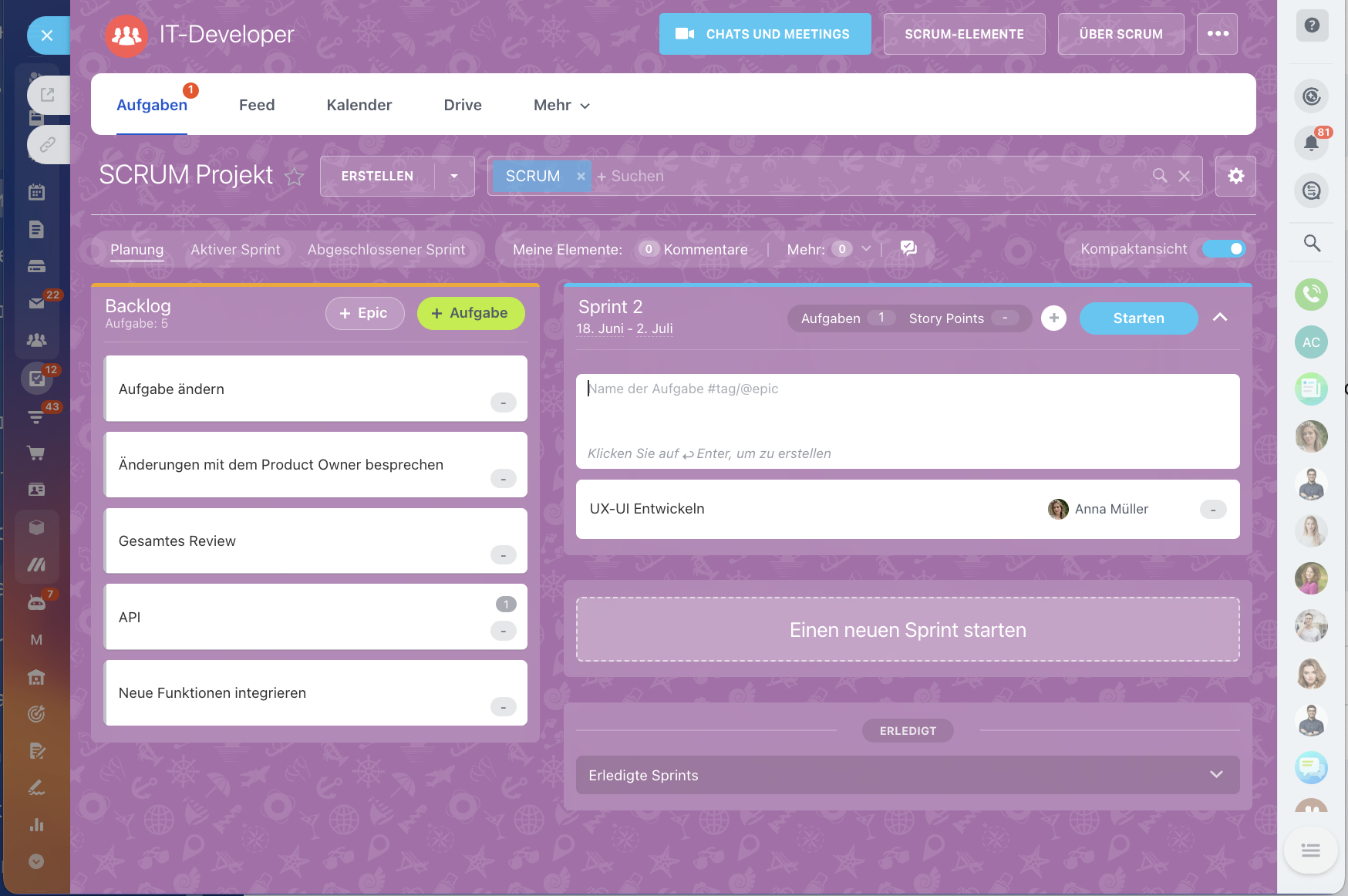Switch to the Kalender tab

tap(359, 105)
